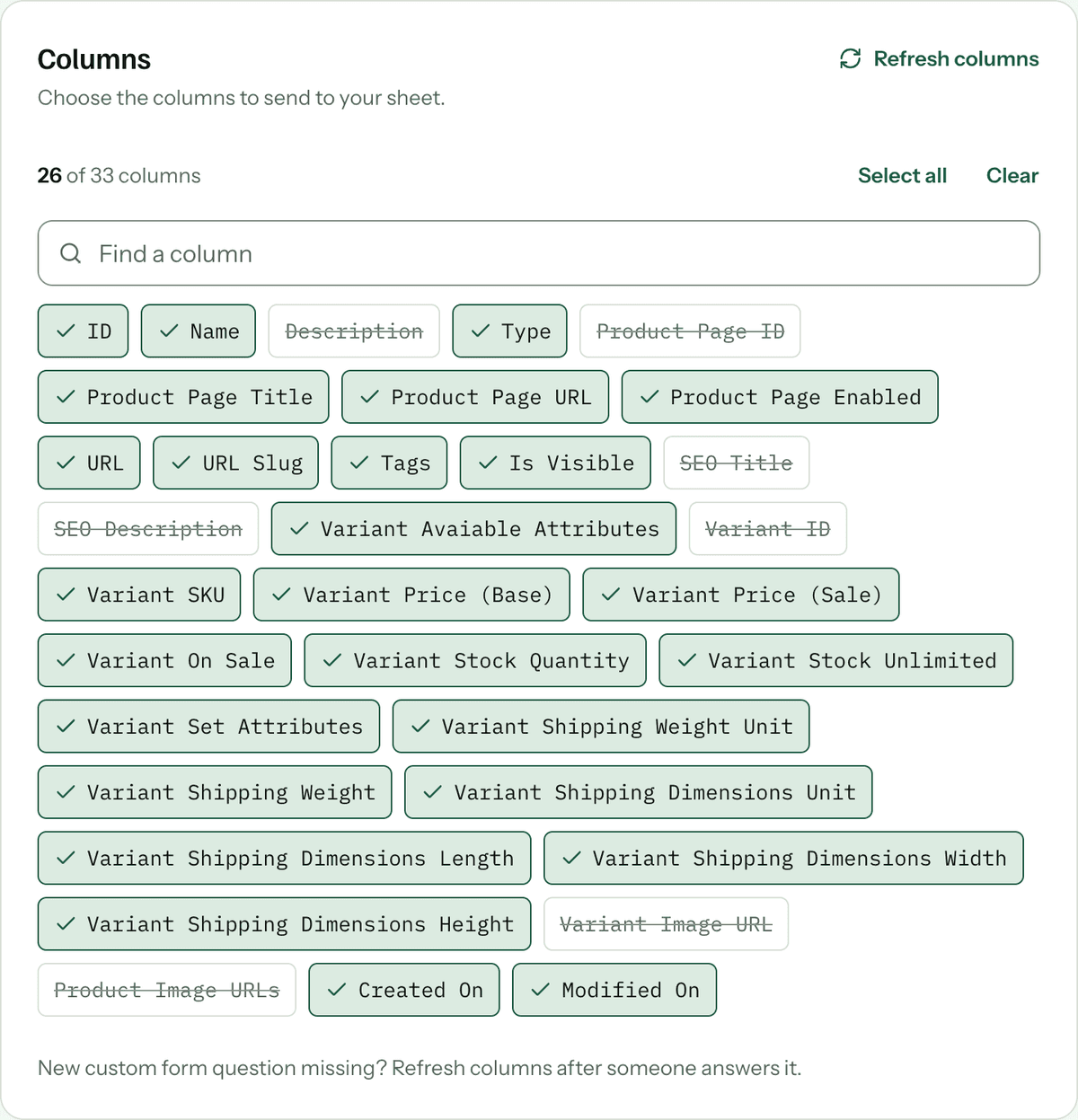Uncheck Variant Stock Unlimited column
Screen dimensions: 1078x1120
[x=836, y=660]
